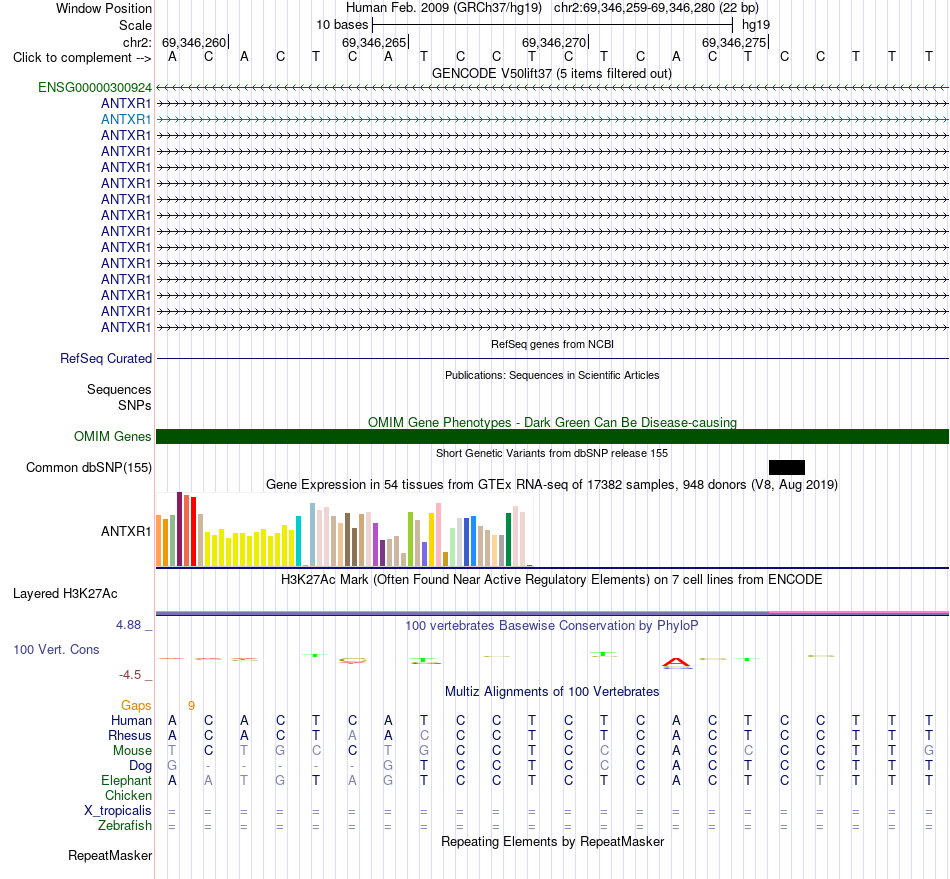Click the dark green OMIM Genes bar

(x=553, y=436)
